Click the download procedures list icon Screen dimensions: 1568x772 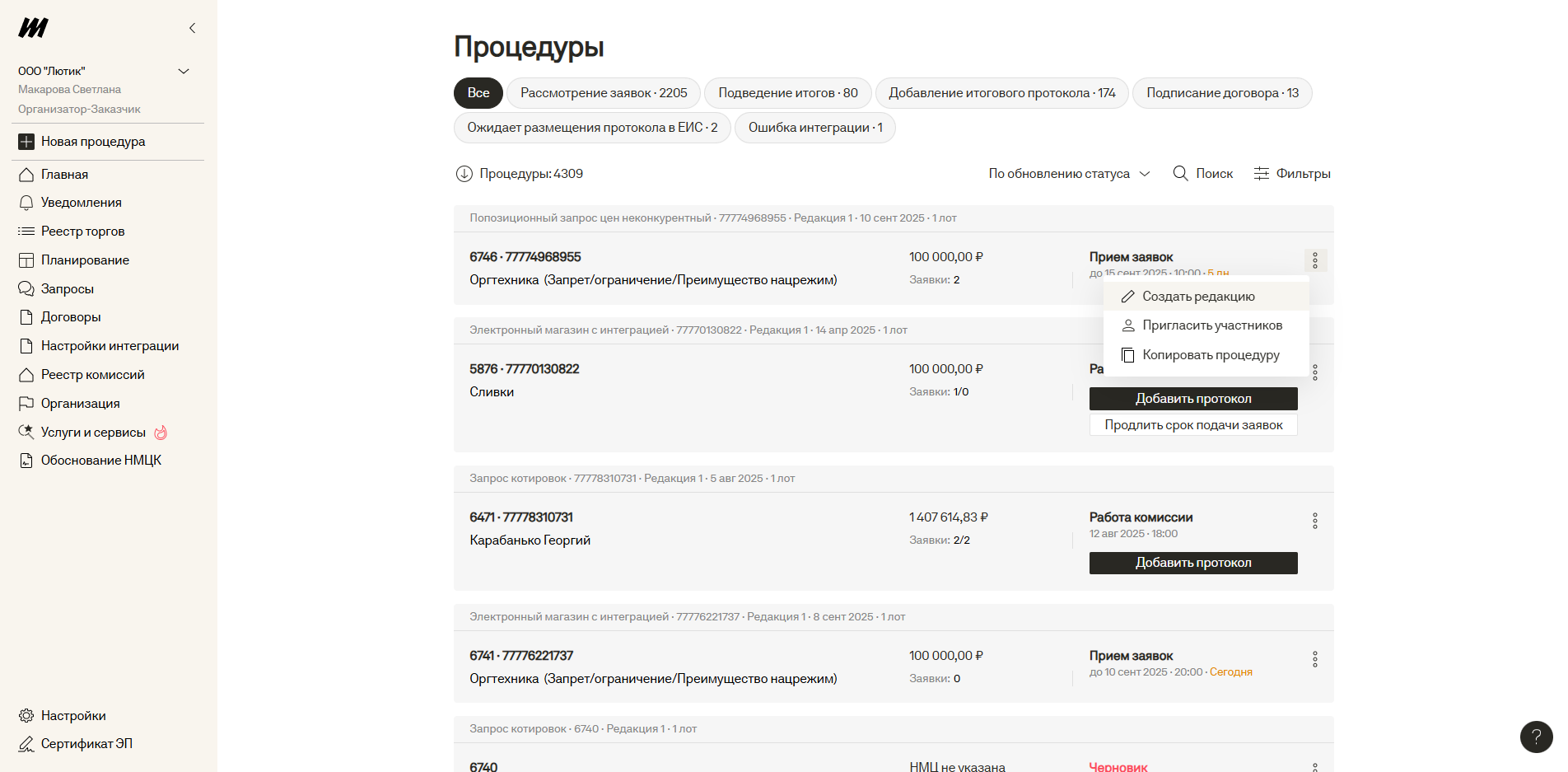(x=464, y=174)
